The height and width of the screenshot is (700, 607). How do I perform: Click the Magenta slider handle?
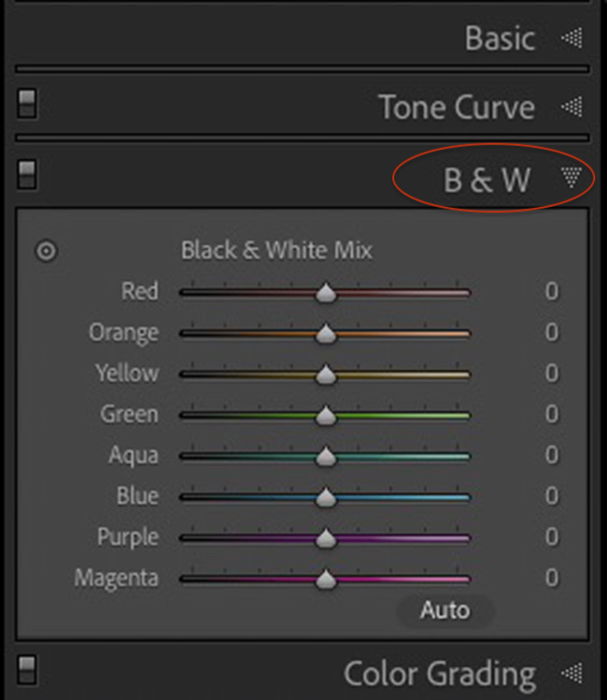[325, 579]
